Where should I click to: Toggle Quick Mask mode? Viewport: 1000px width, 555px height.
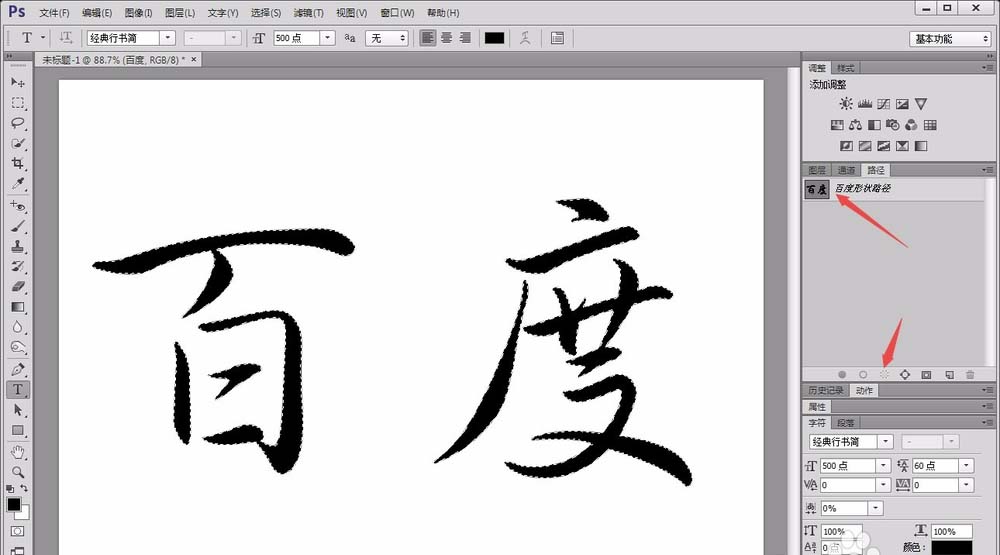pos(17,531)
